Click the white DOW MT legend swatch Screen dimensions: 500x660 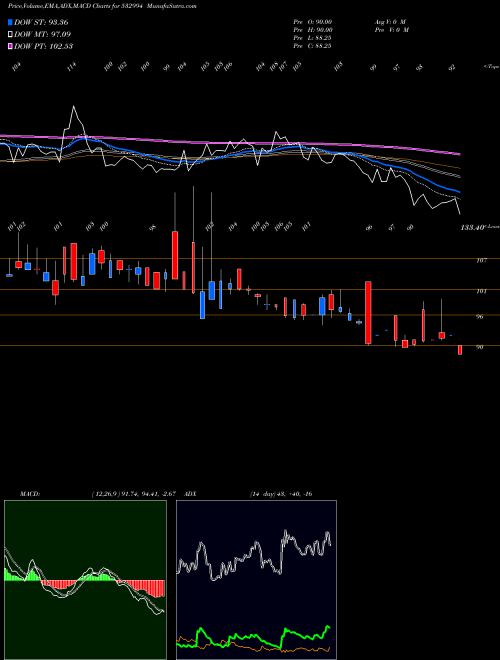pos(10,34)
